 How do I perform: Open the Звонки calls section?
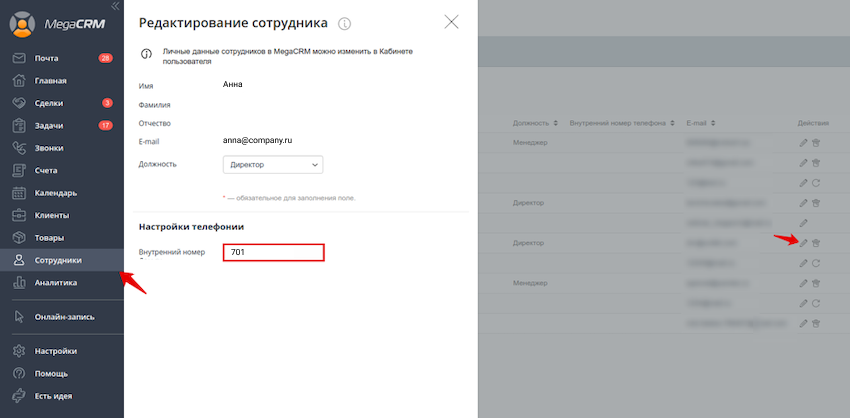click(x=49, y=148)
